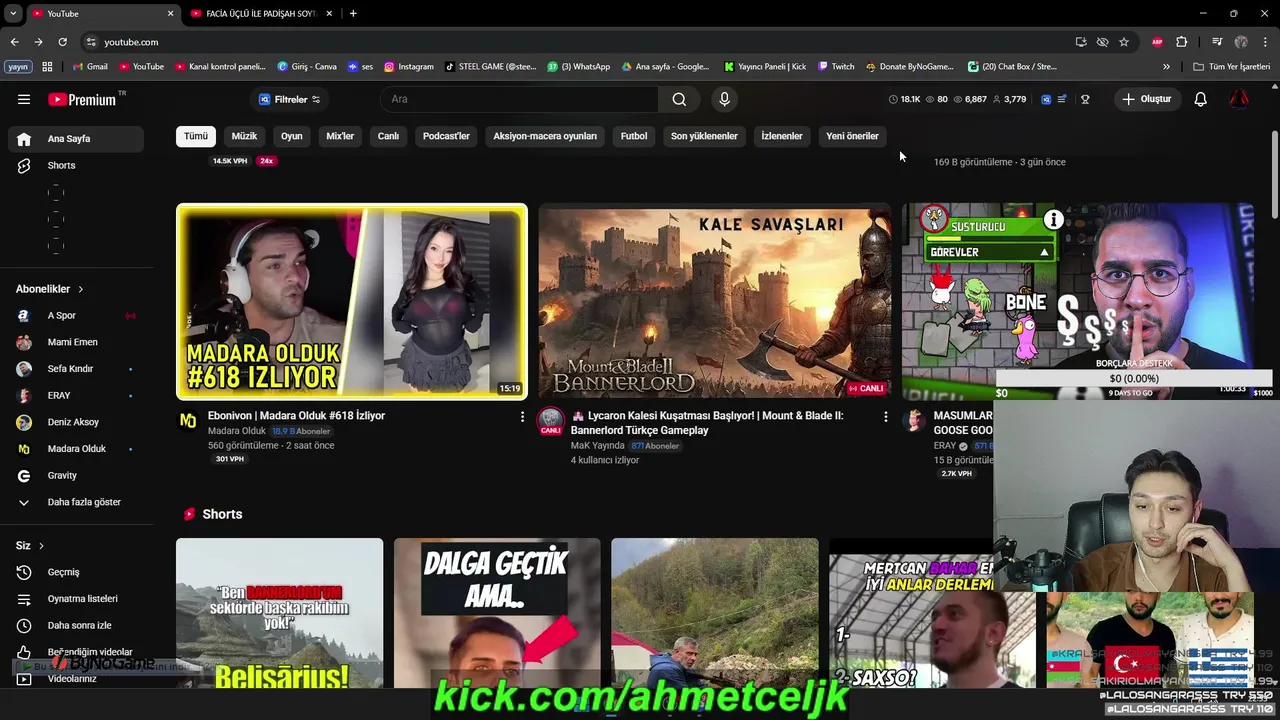This screenshot has height=720, width=1280.
Task: Select the Oyun filter chip
Action: tap(291, 136)
